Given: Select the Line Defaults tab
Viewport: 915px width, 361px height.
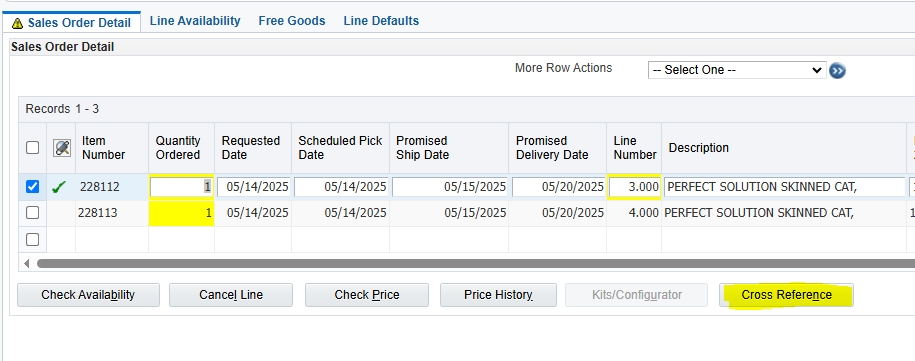Looking at the screenshot, I should (x=381, y=21).
